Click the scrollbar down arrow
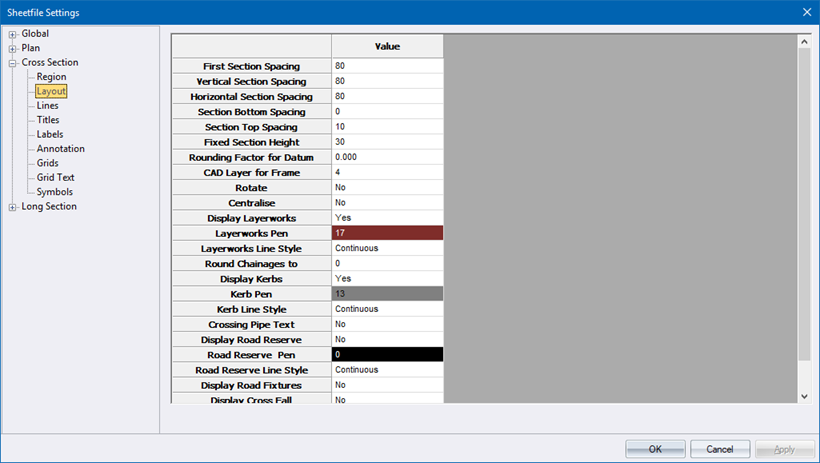The width and height of the screenshot is (820, 463). [x=804, y=396]
